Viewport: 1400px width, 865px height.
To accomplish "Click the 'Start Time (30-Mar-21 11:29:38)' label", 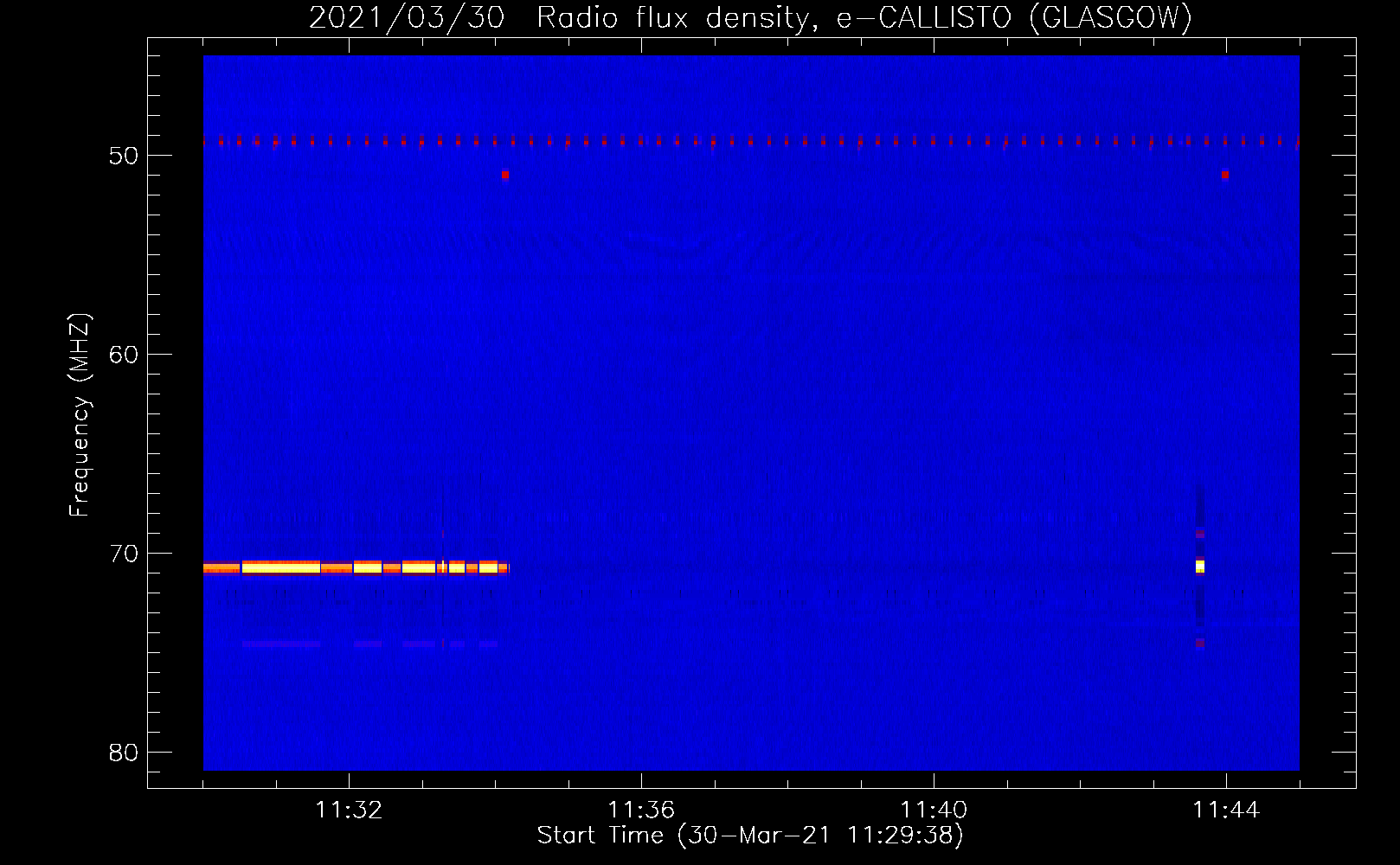I will (x=750, y=836).
